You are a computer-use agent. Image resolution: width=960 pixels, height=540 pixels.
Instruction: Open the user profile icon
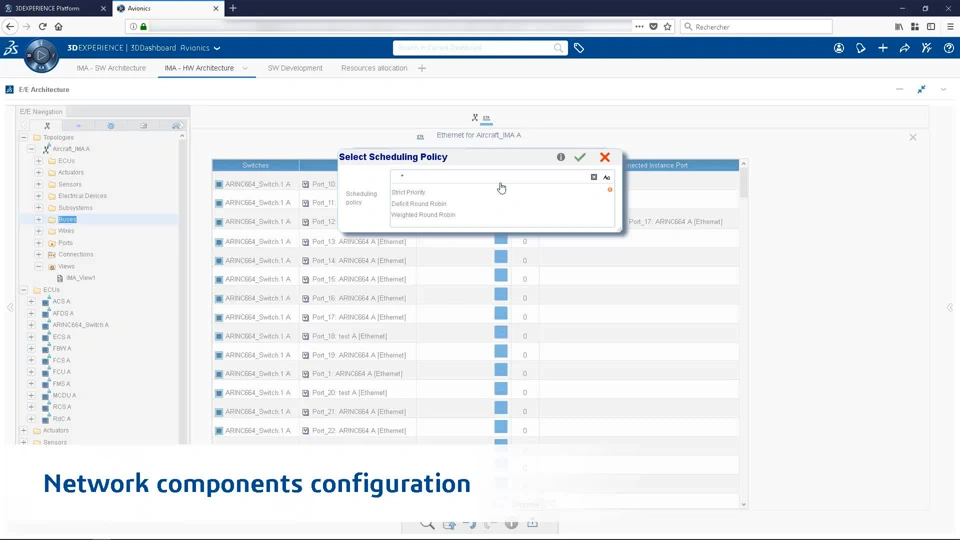point(839,48)
